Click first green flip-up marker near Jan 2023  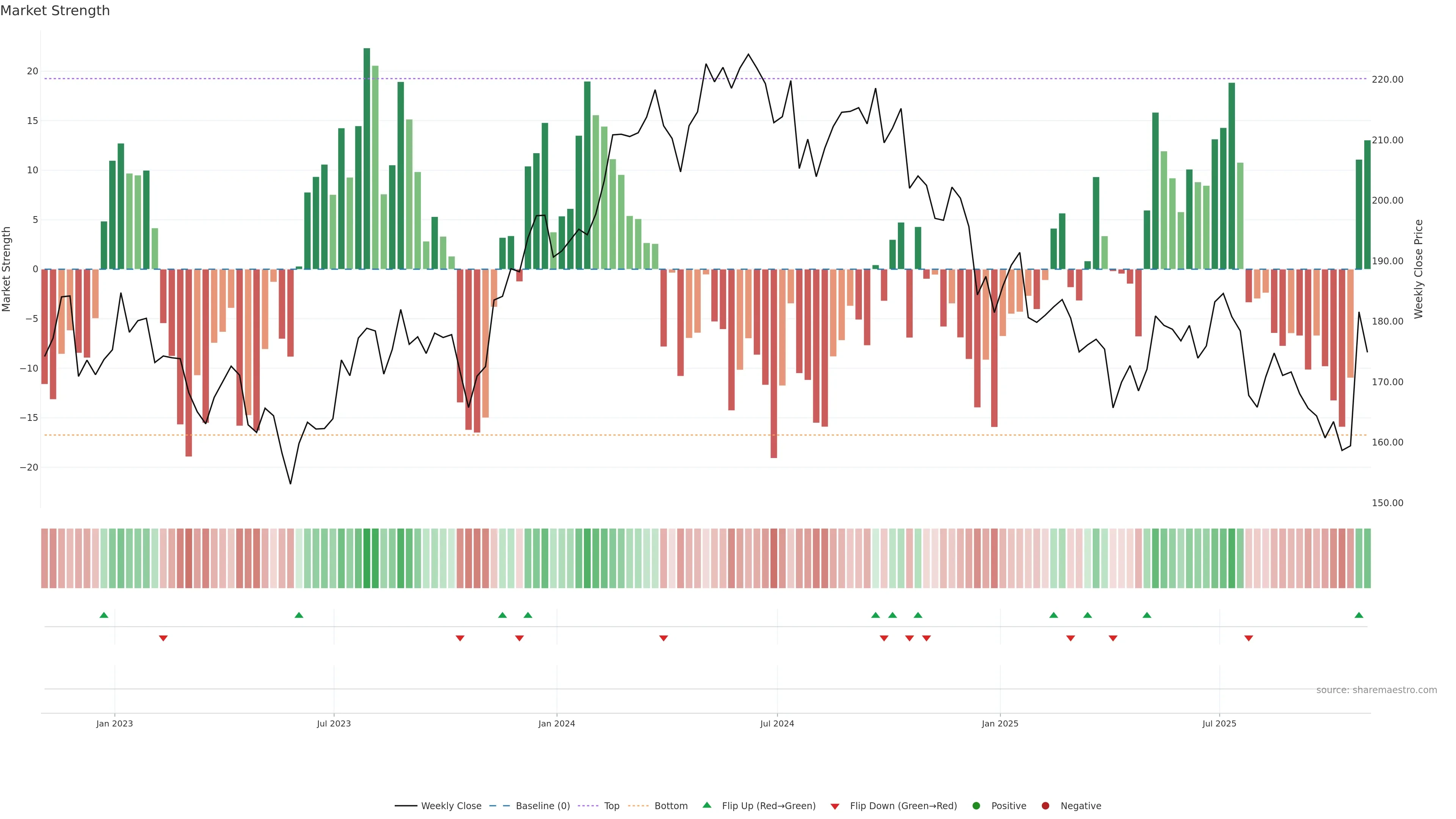point(104,615)
